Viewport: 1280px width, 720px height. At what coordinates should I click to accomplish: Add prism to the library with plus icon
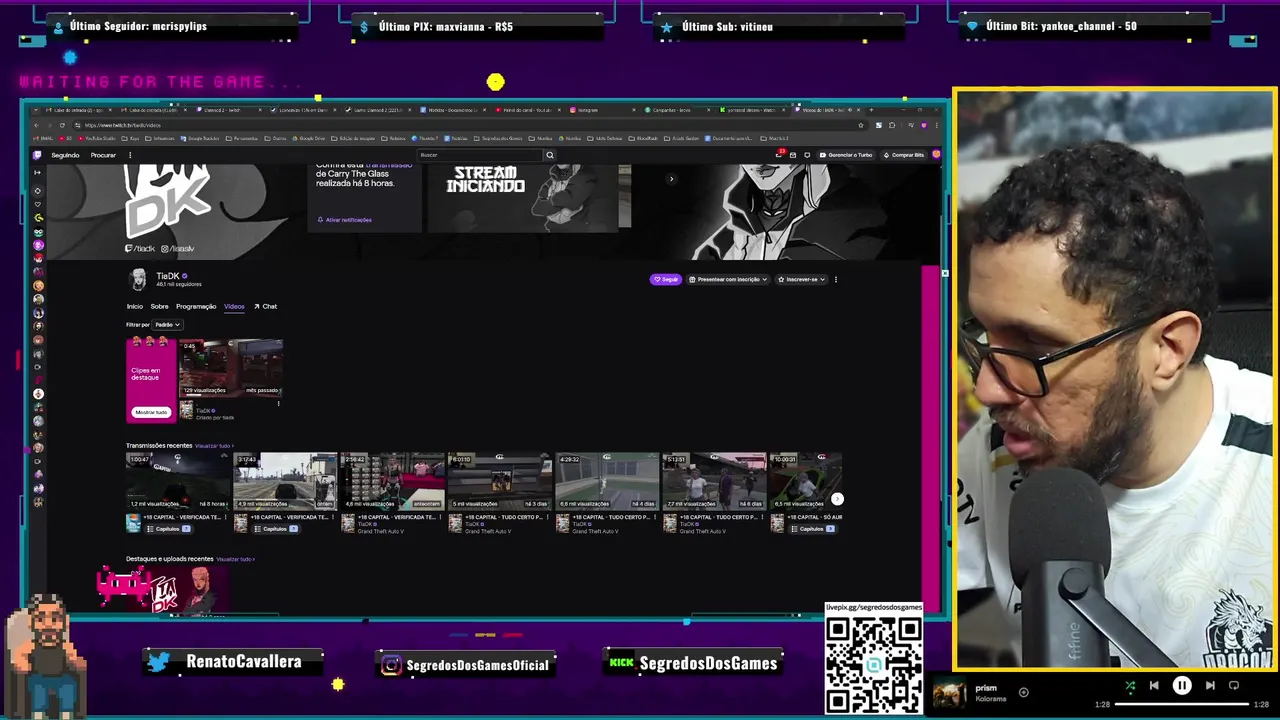point(1023,692)
